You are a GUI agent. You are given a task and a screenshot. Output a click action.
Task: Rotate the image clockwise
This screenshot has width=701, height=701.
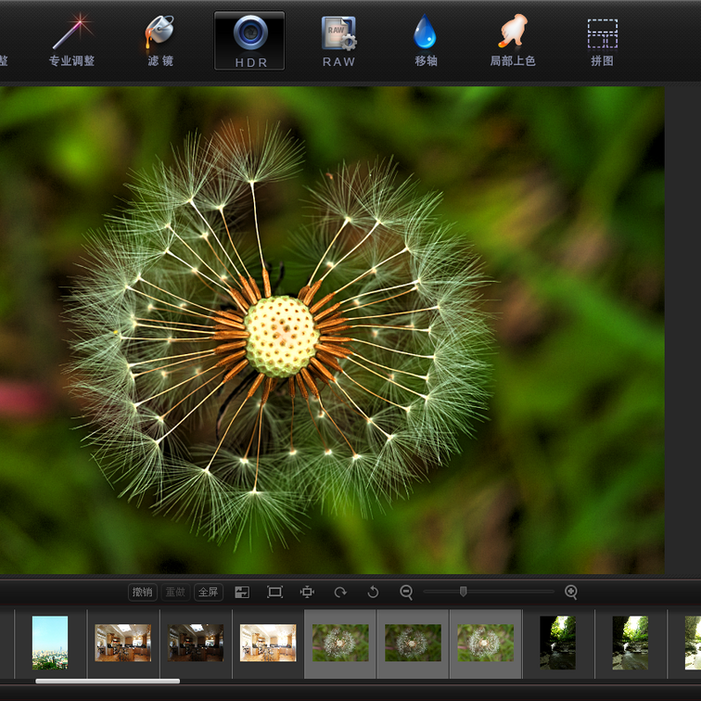pos(340,592)
